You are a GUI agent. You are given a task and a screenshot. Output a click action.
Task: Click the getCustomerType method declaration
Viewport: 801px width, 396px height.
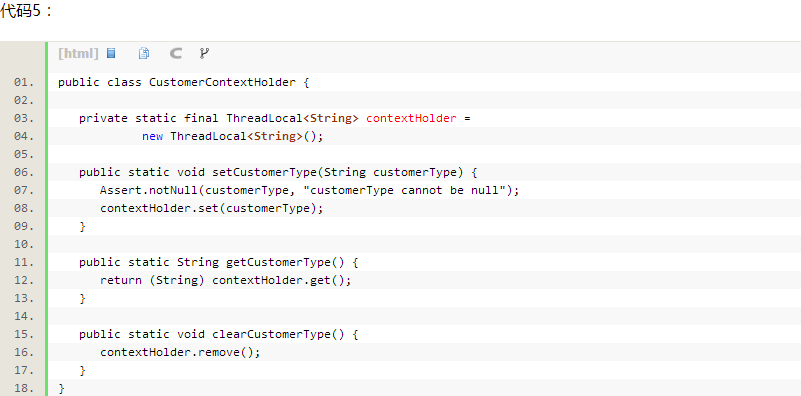(x=219, y=263)
